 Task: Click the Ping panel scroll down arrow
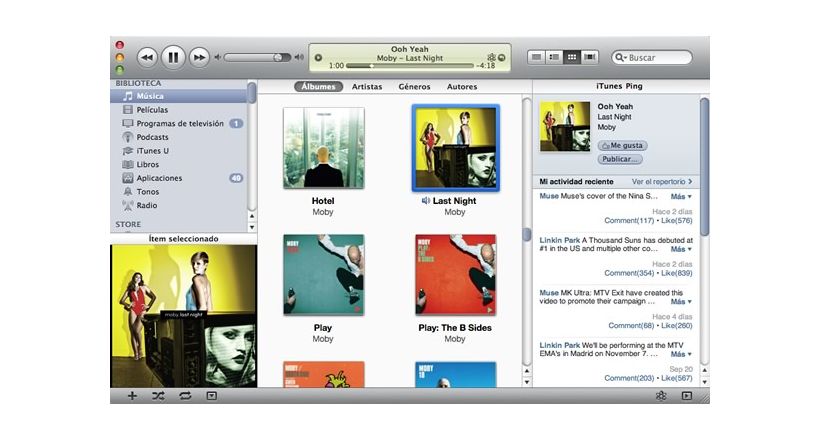pos(704,382)
